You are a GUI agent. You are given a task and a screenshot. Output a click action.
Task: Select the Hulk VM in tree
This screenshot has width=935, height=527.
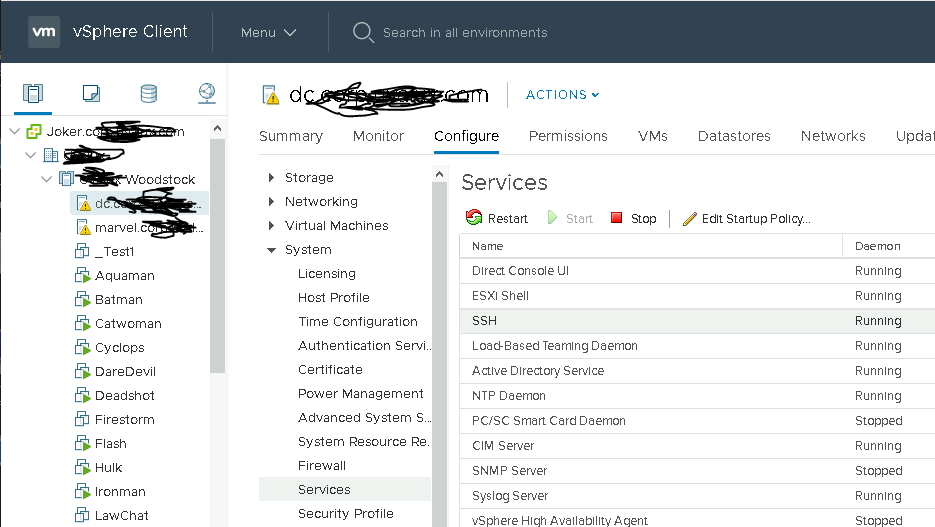click(109, 467)
